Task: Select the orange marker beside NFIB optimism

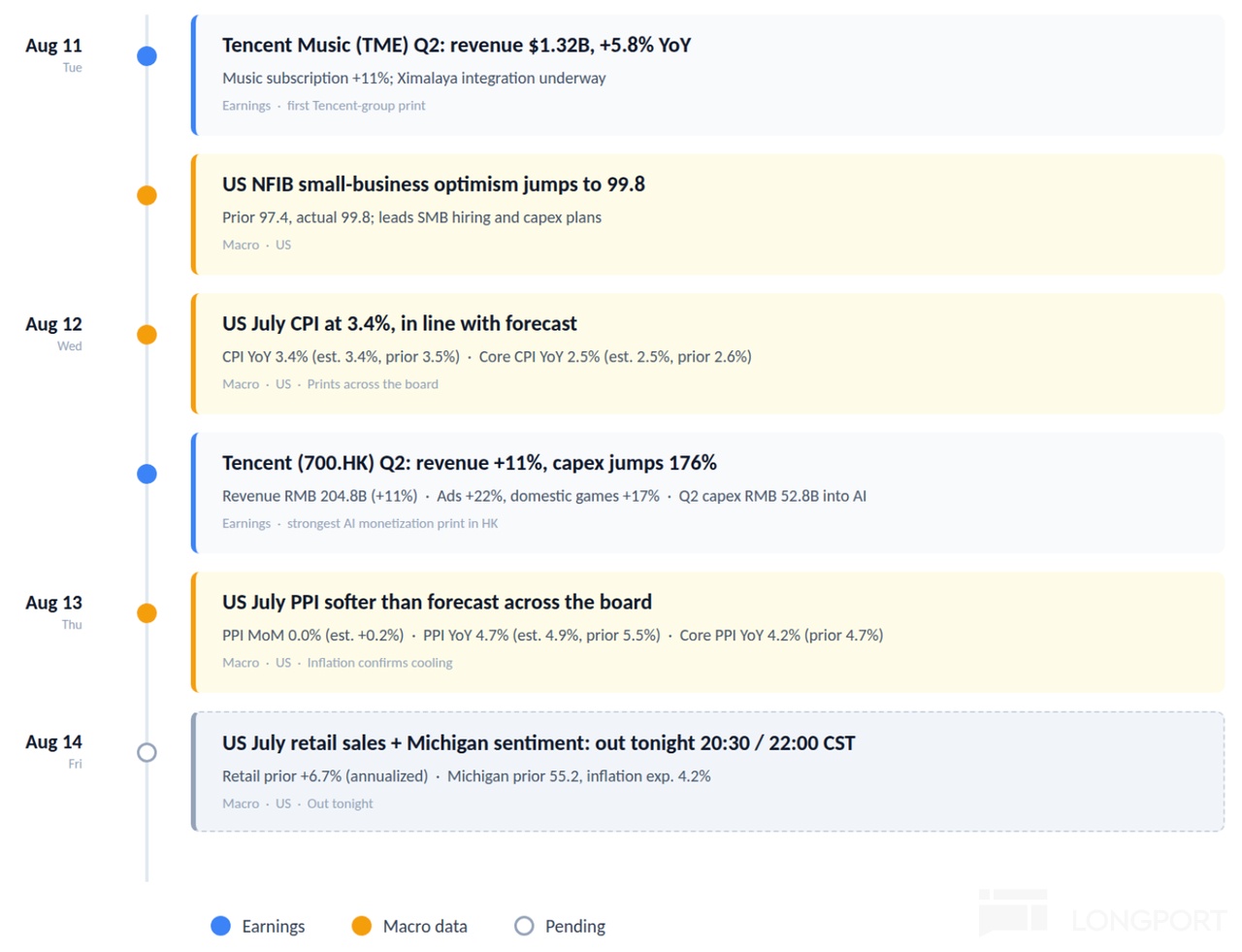Action: [x=147, y=195]
